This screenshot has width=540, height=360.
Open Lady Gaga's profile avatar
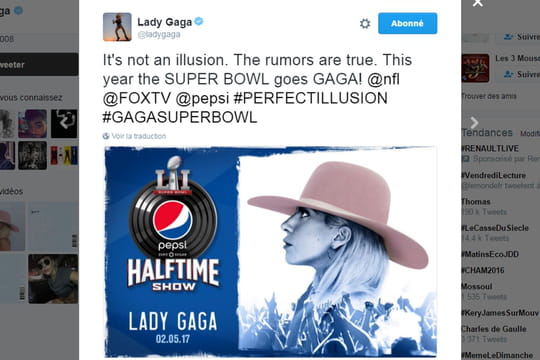[117, 27]
